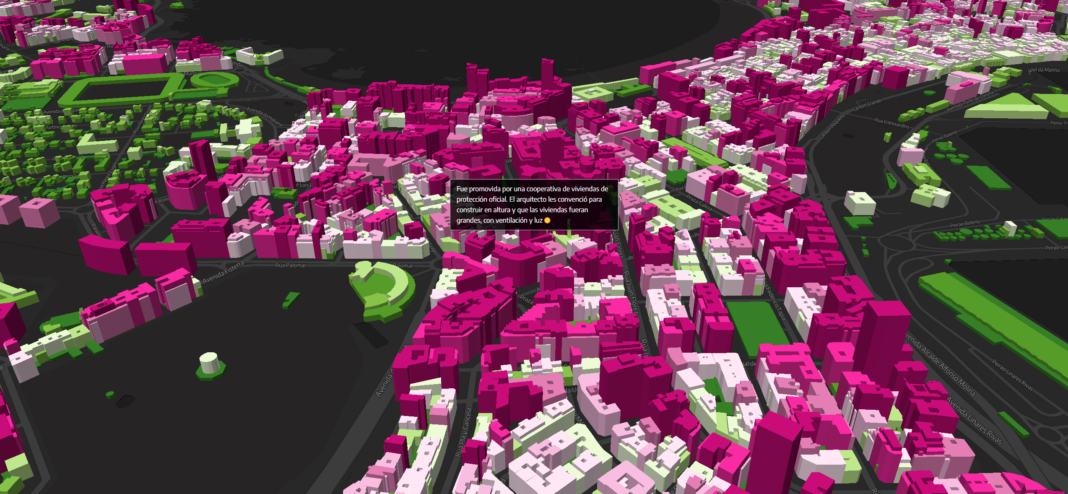Image resolution: width=1068 pixels, height=494 pixels.
Task: Select the dark green park among pink blocks
Action: point(757,327)
